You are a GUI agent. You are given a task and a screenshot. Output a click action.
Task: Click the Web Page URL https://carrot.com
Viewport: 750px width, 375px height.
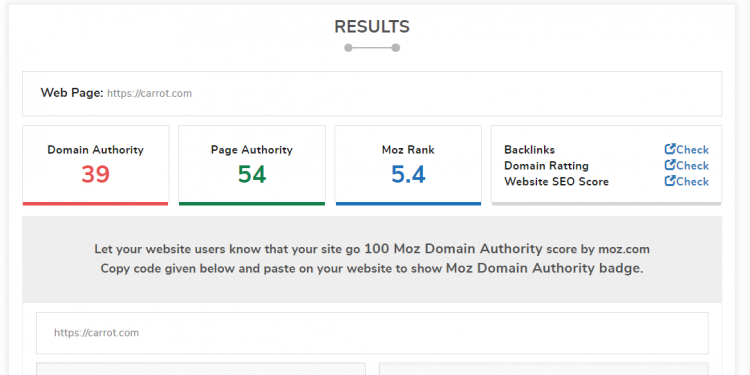point(149,93)
